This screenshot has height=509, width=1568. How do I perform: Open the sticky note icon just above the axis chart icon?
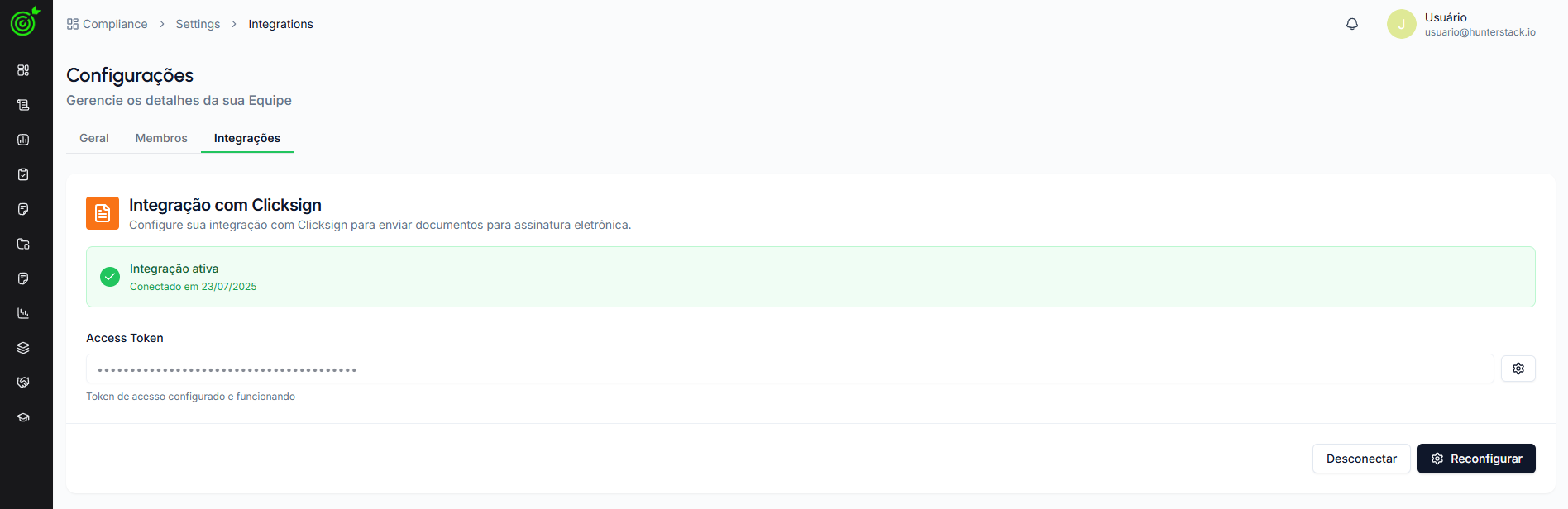23,278
